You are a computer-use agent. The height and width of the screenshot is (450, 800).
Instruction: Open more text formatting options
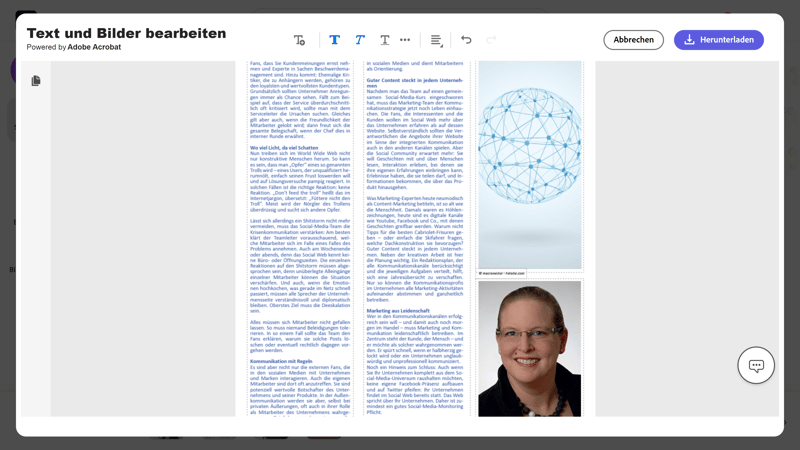coord(405,40)
